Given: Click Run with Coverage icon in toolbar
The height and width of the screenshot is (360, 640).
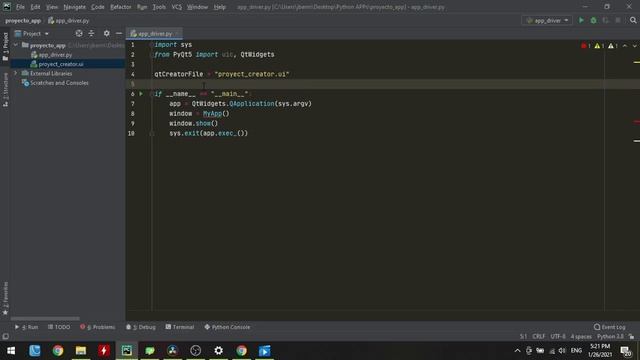Looking at the screenshot, I should [606, 20].
